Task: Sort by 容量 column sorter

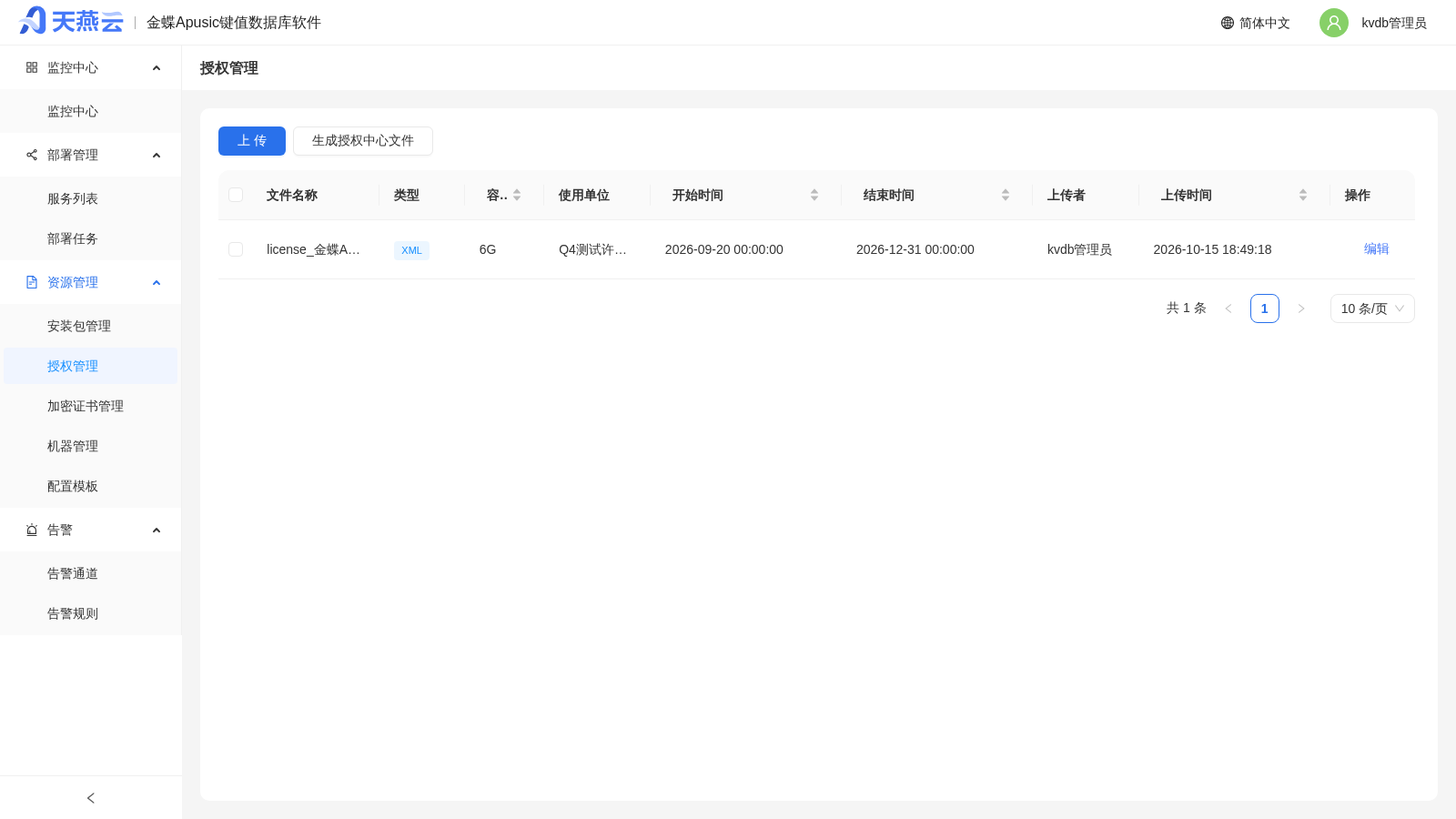Action: pyautogui.click(x=517, y=195)
